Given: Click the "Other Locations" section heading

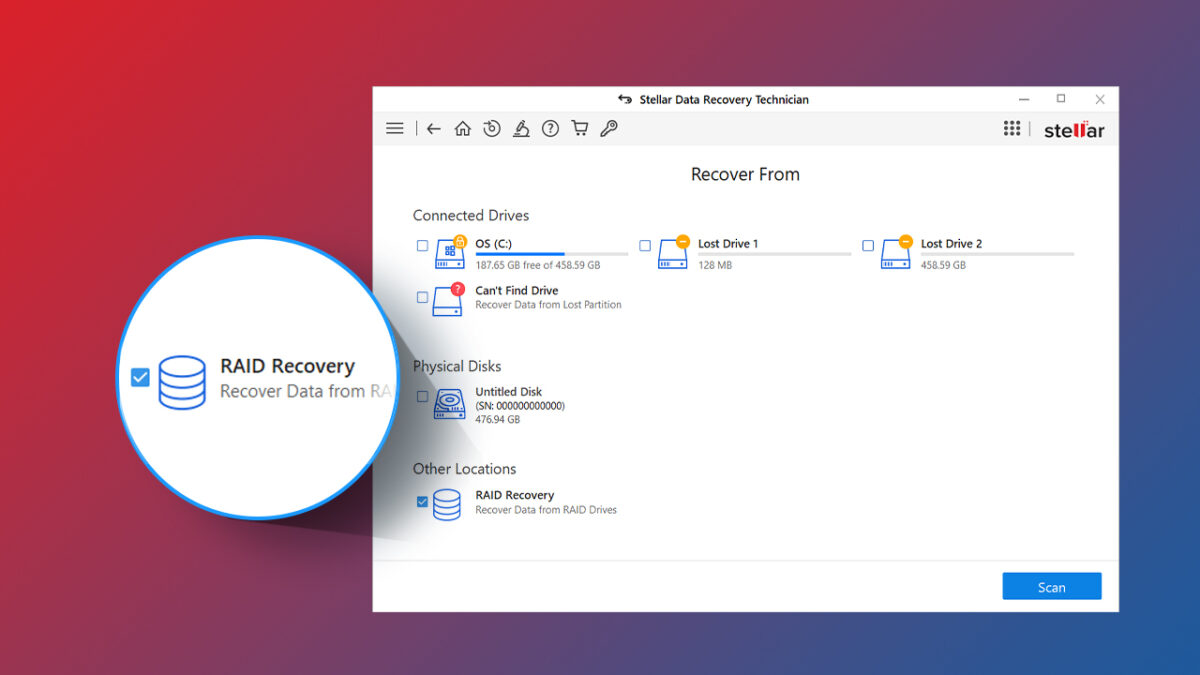Looking at the screenshot, I should pos(465,469).
